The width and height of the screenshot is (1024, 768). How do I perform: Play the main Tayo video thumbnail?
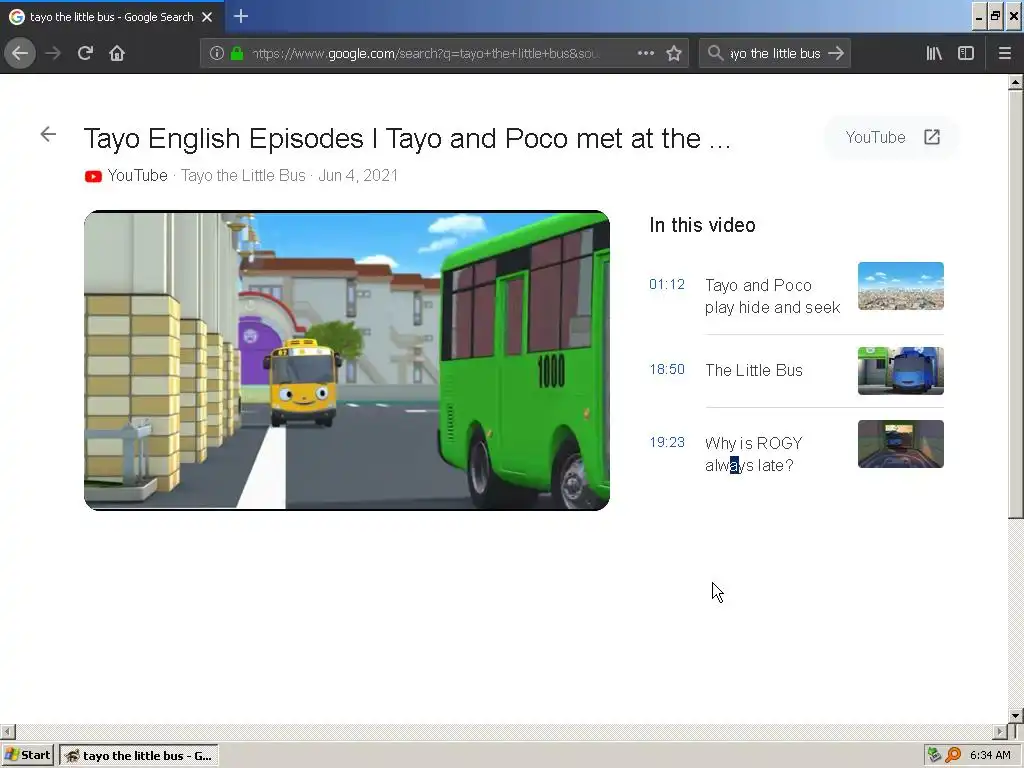[x=347, y=360]
